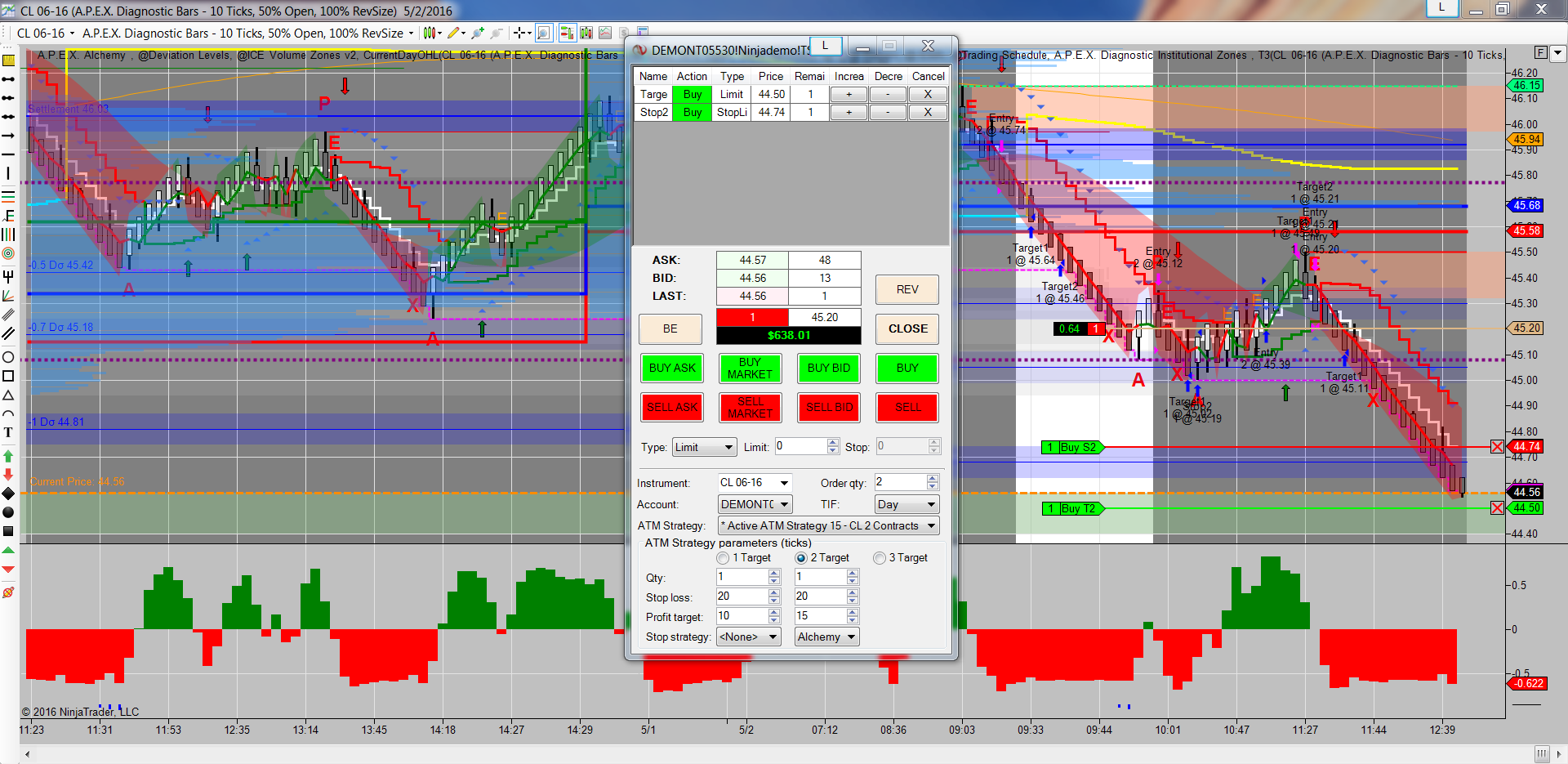Viewport: 1568px width, 764px height.
Task: Select the arrow line drawing tool
Action: click(x=8, y=136)
